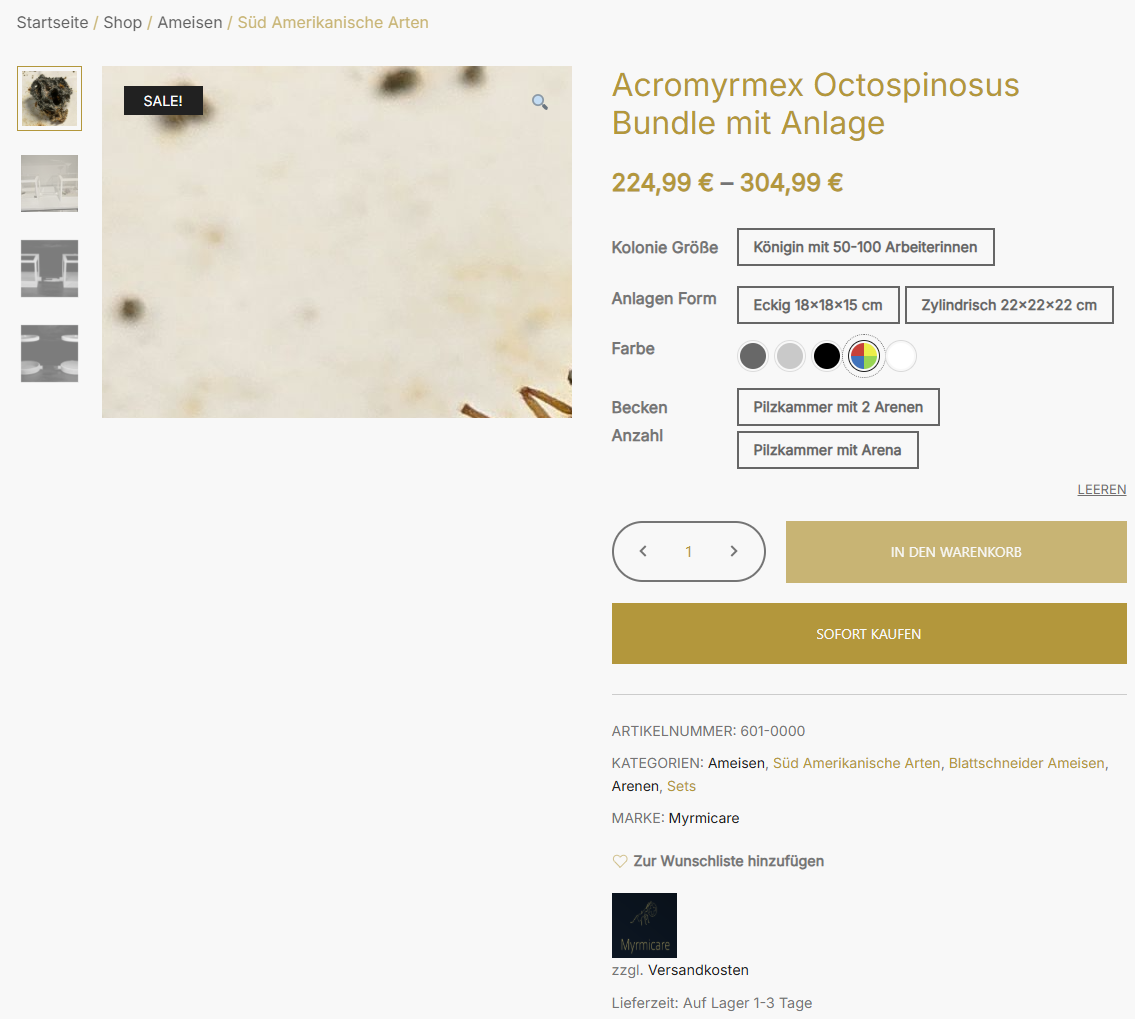The height and width of the screenshot is (1019, 1135).
Task: Click the heart wishlist icon
Action: point(620,861)
